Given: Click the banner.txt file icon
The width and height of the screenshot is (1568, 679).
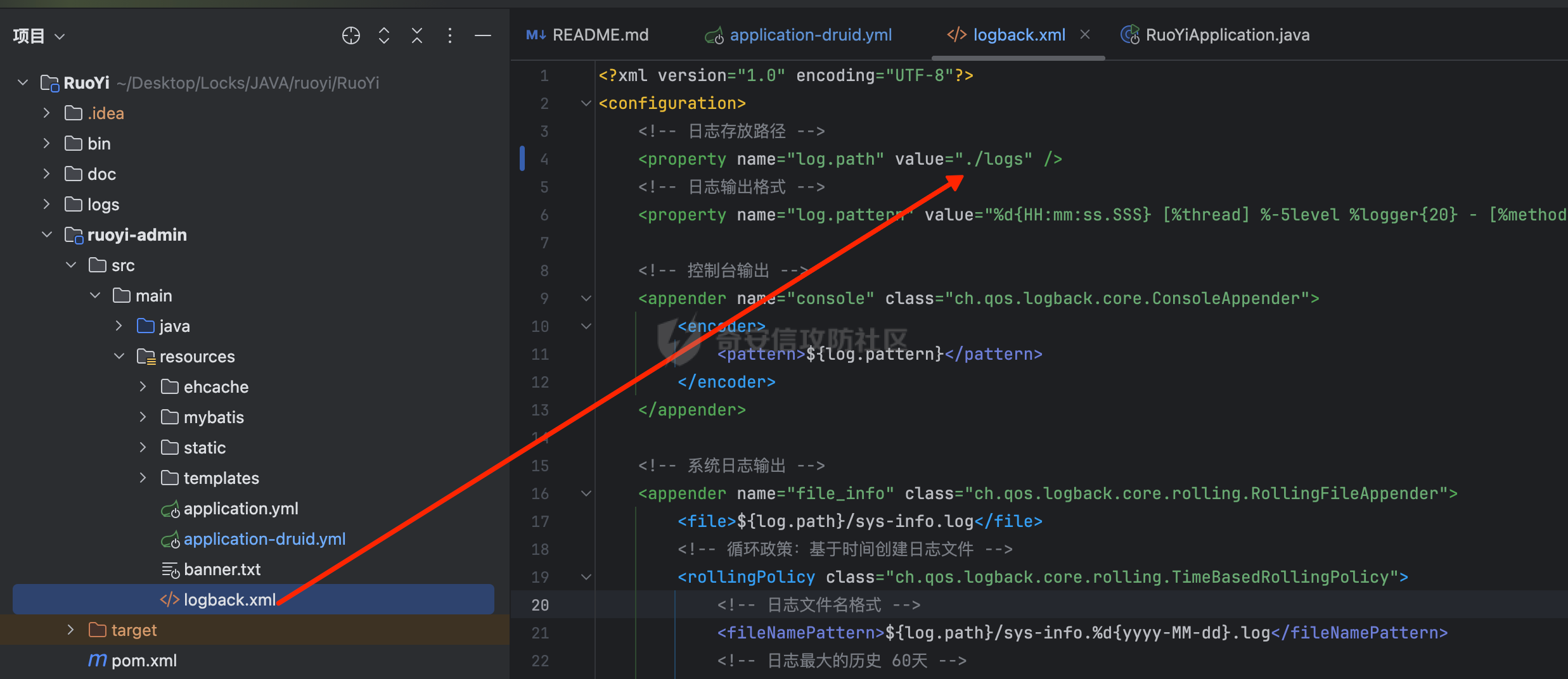Looking at the screenshot, I should pos(170,569).
